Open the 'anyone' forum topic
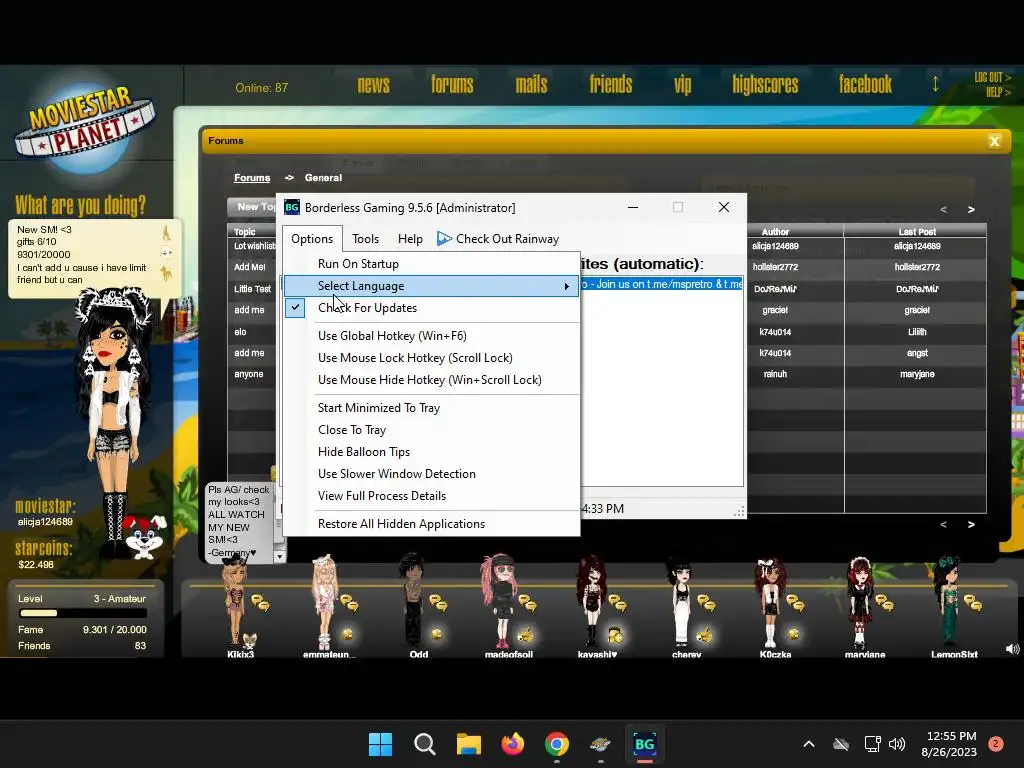 point(249,374)
